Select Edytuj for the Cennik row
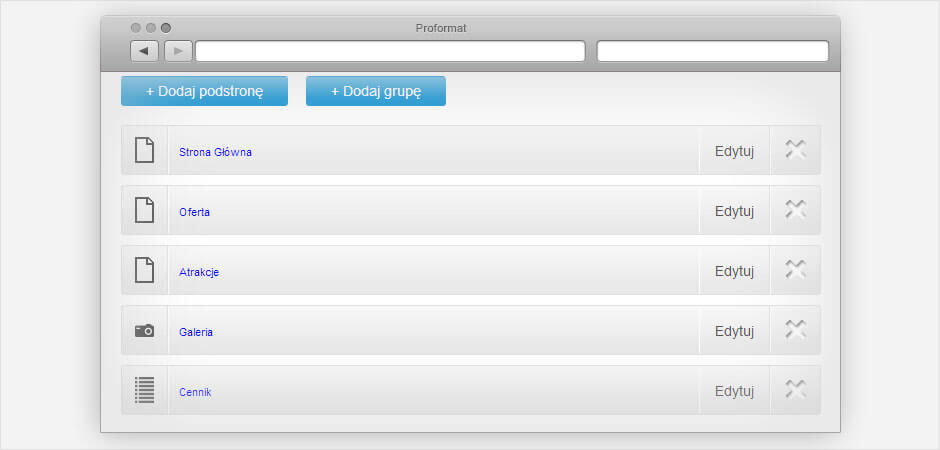This screenshot has height=450, width=940. point(734,391)
